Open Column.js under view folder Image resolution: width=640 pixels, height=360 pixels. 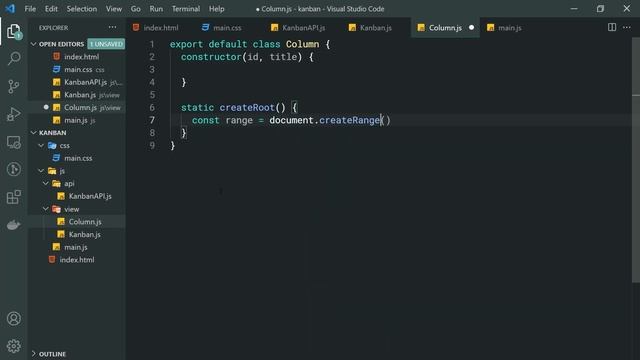pos(77,221)
